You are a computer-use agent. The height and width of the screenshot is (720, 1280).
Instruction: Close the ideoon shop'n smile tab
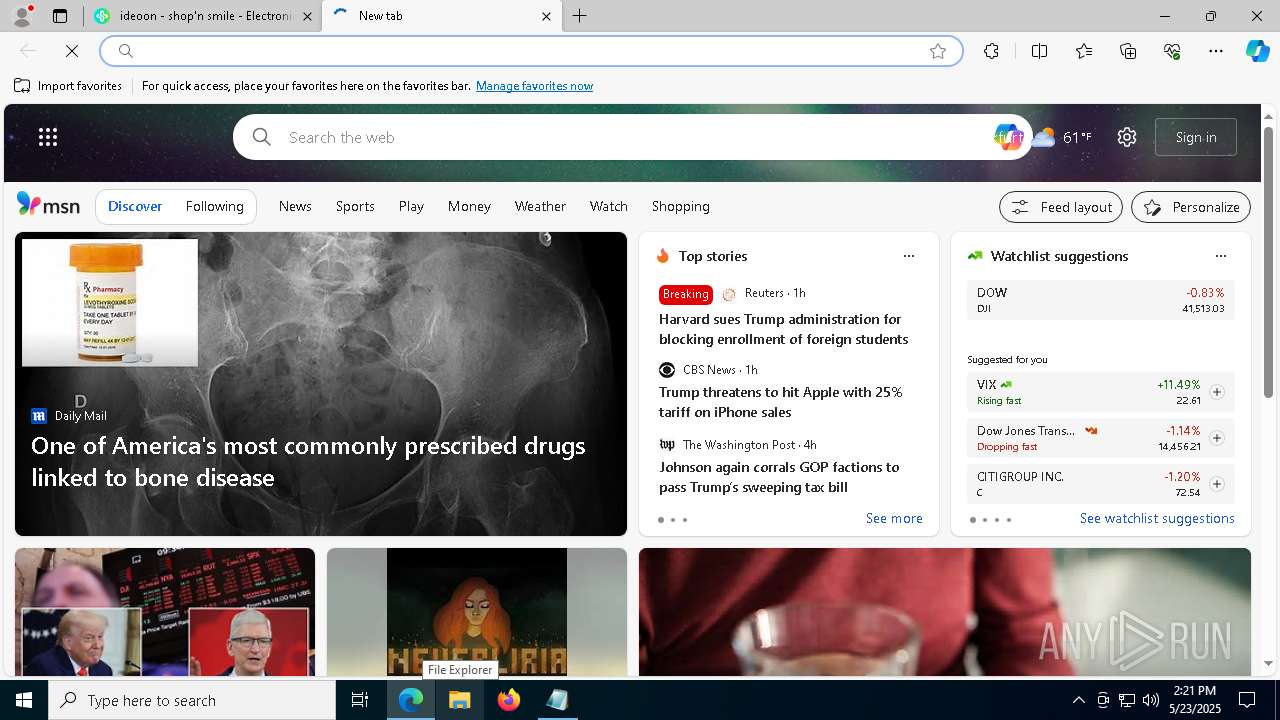pyautogui.click(x=307, y=16)
